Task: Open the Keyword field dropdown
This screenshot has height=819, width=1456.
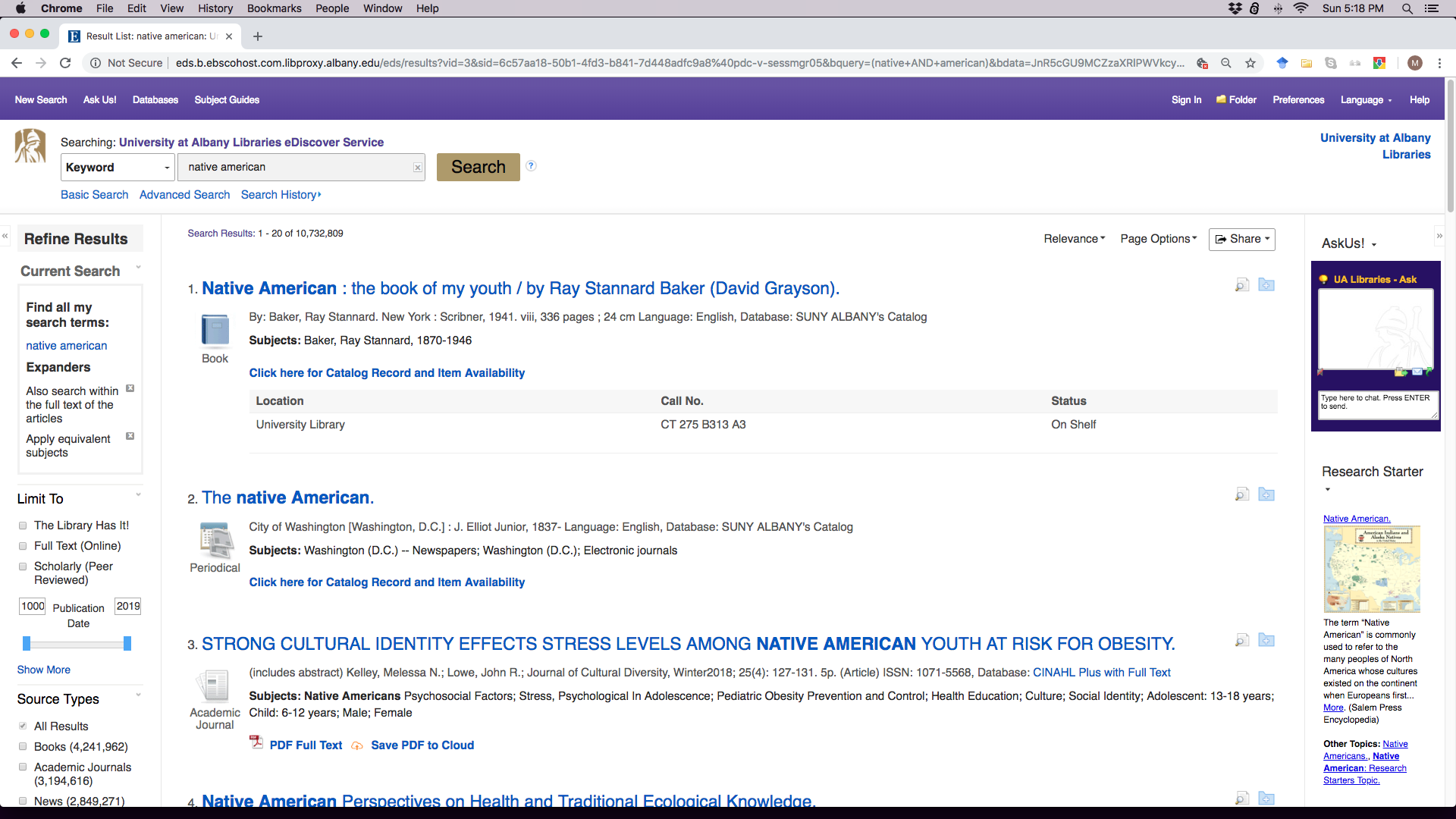Action: point(117,168)
